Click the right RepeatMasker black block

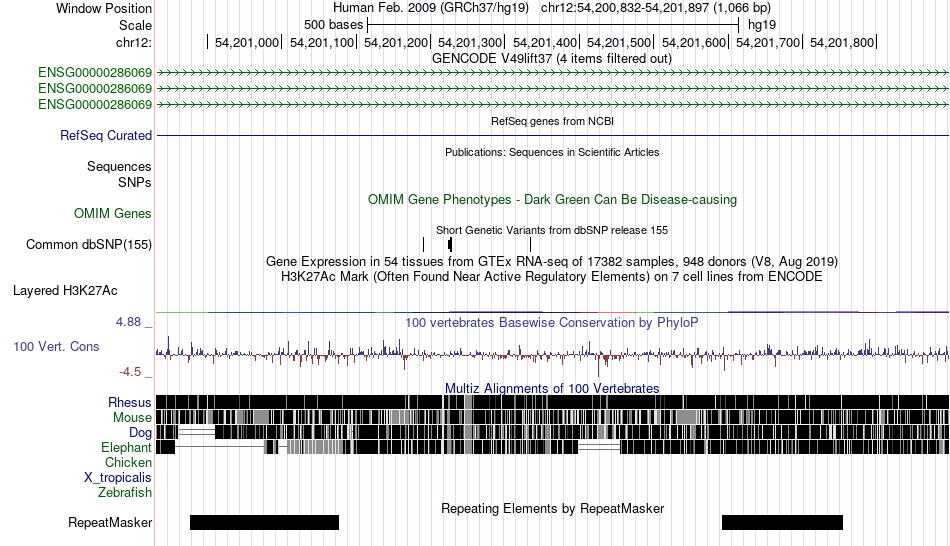pyautogui.click(x=782, y=522)
